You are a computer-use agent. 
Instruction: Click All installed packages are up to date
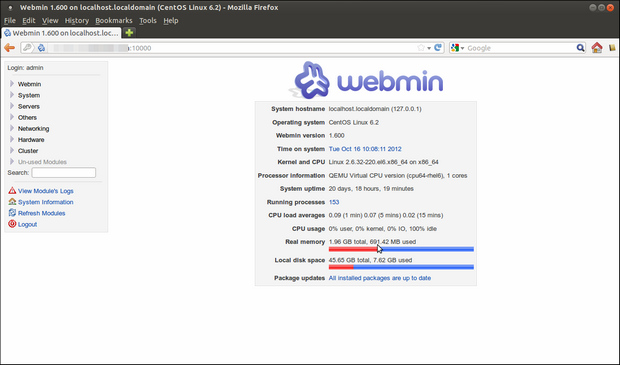[x=380, y=278]
